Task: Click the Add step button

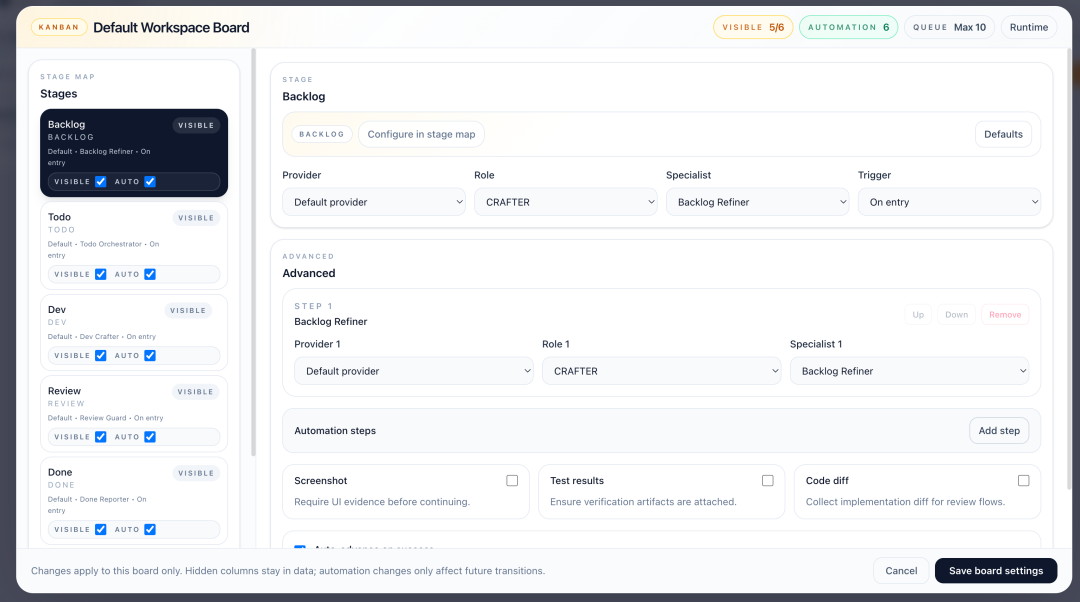Action: pyautogui.click(x=999, y=430)
